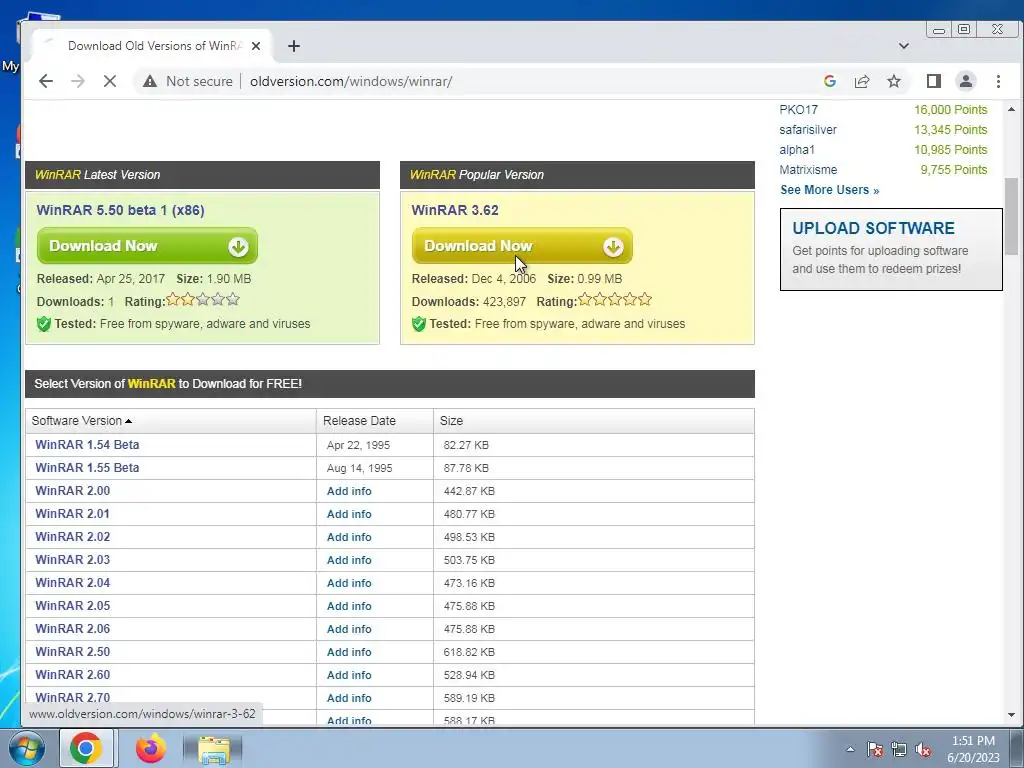Click the scrollbar down arrow
The height and width of the screenshot is (768, 1024).
[1011, 715]
